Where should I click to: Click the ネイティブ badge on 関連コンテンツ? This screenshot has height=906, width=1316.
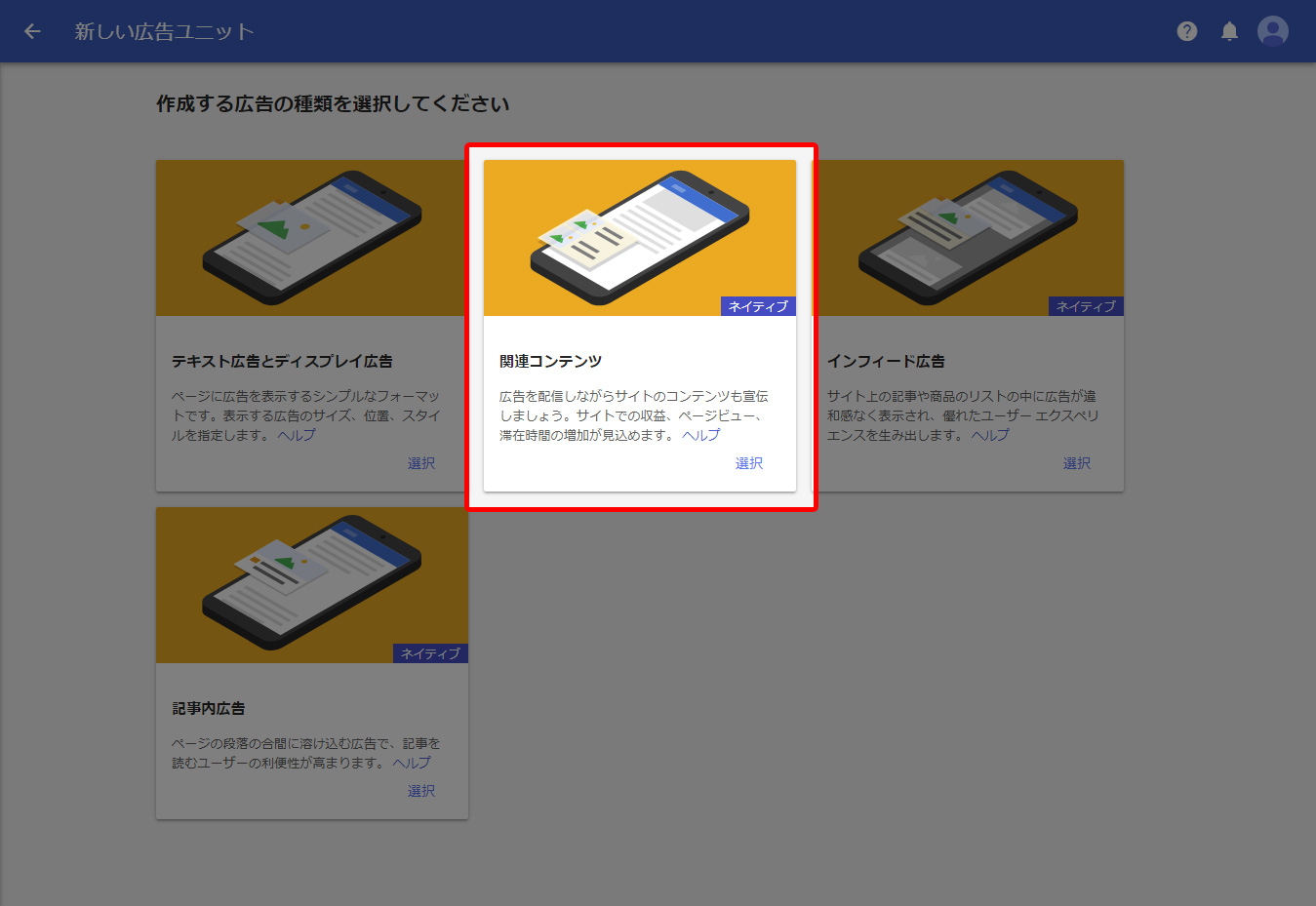(758, 306)
